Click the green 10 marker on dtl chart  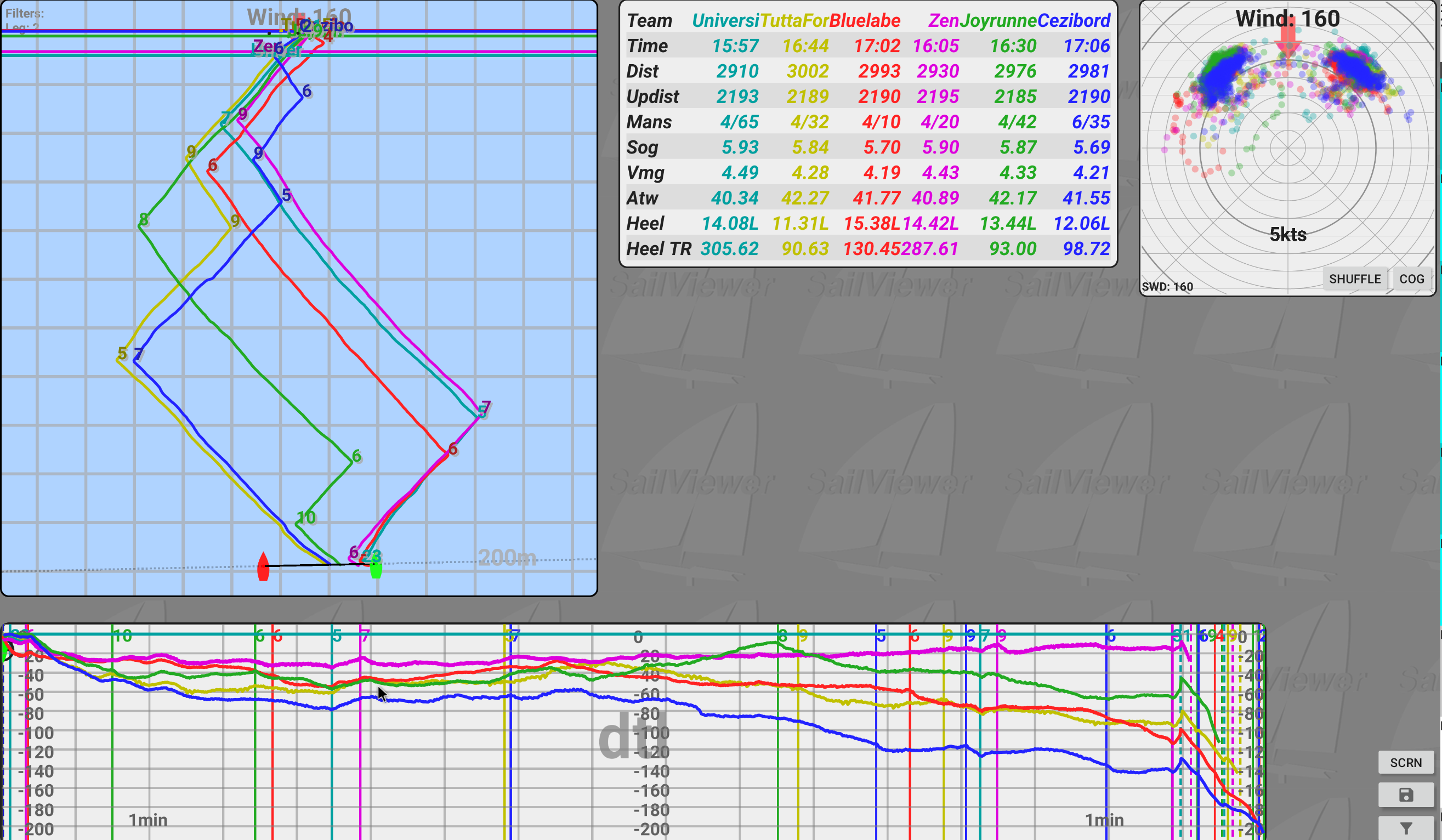coord(122,635)
